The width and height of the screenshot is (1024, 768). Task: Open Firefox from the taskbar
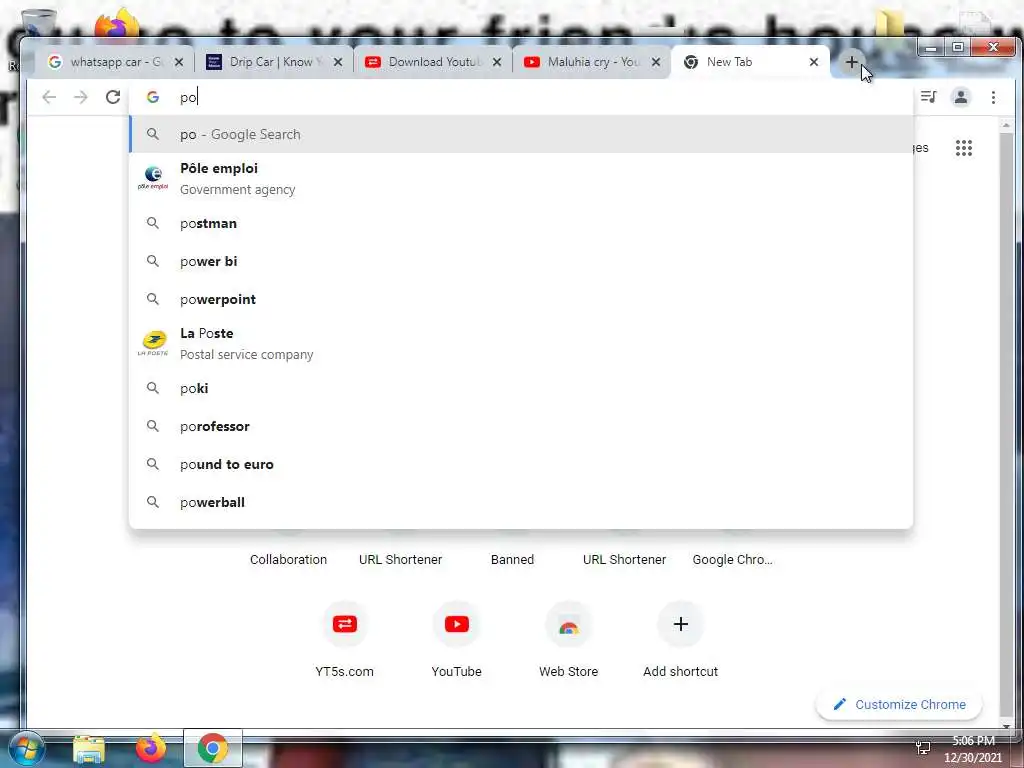click(150, 748)
